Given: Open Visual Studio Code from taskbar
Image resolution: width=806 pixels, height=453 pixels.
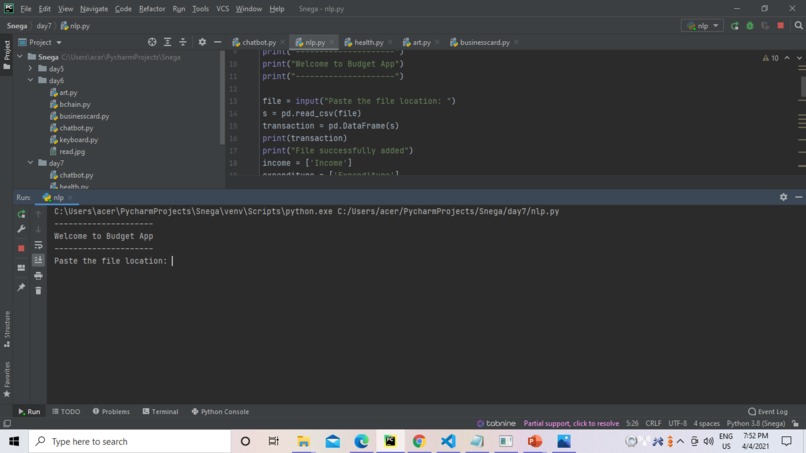Looking at the screenshot, I should pos(448,441).
